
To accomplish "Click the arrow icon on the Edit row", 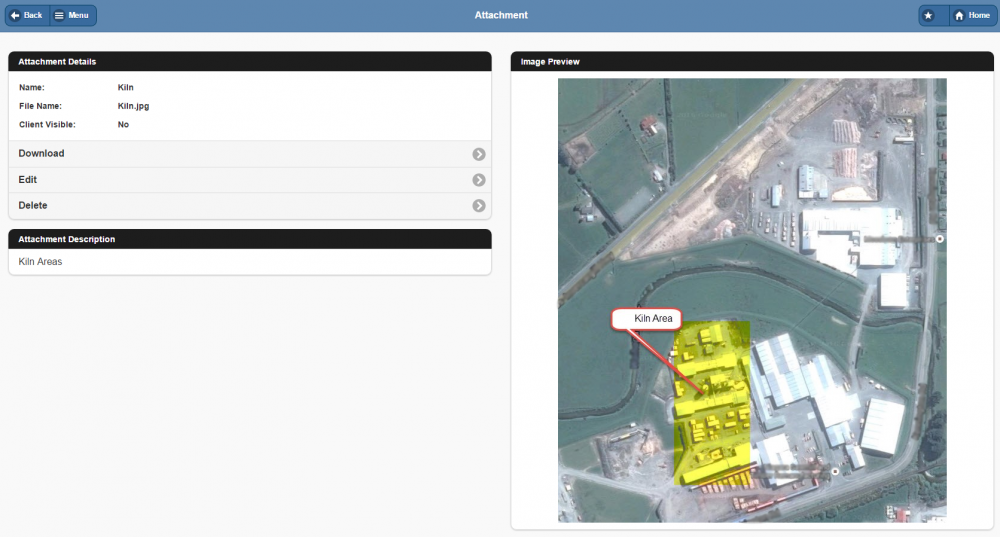I will [479, 180].
